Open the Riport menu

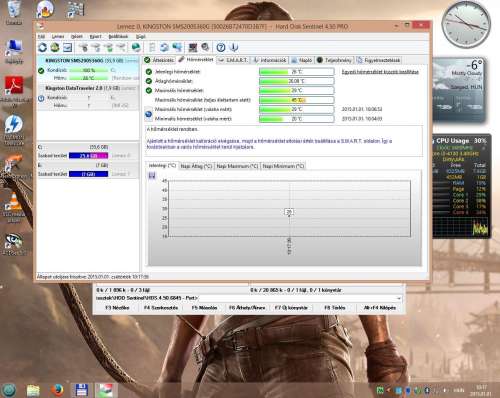[95, 36]
